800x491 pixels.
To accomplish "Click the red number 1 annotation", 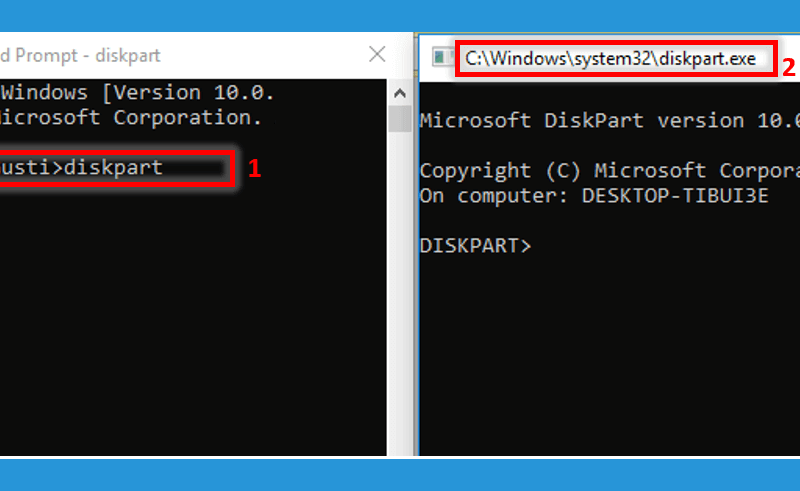I will click(x=255, y=168).
